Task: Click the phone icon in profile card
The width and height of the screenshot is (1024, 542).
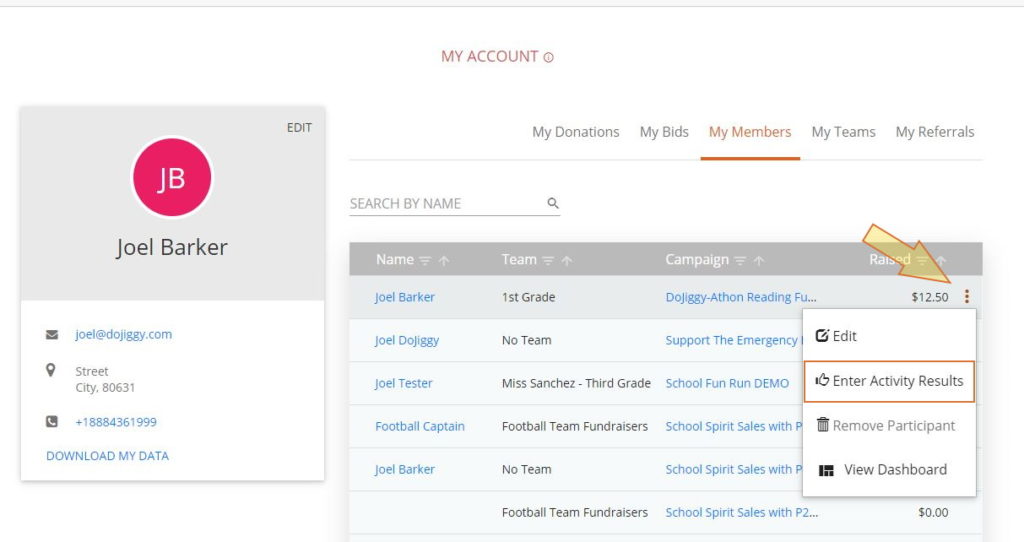Action: coord(52,422)
